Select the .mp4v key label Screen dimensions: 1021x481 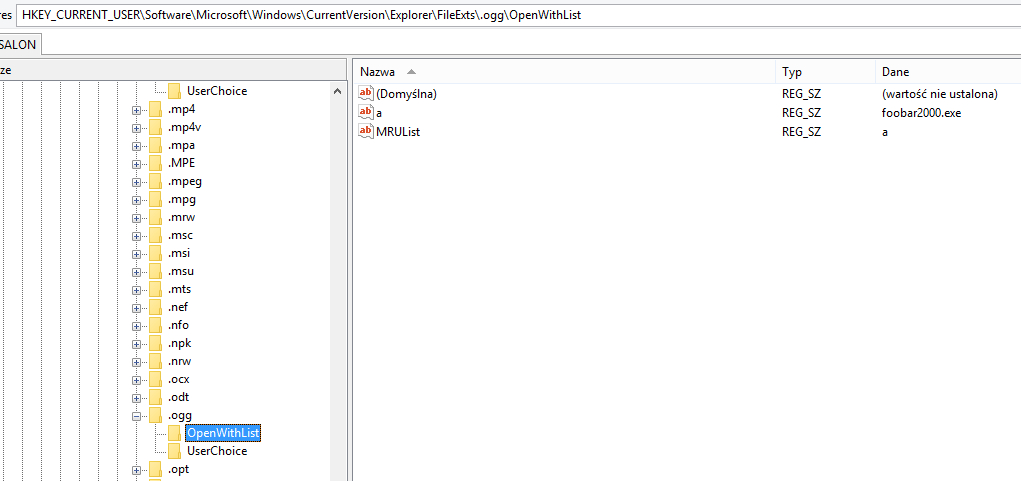tap(183, 127)
